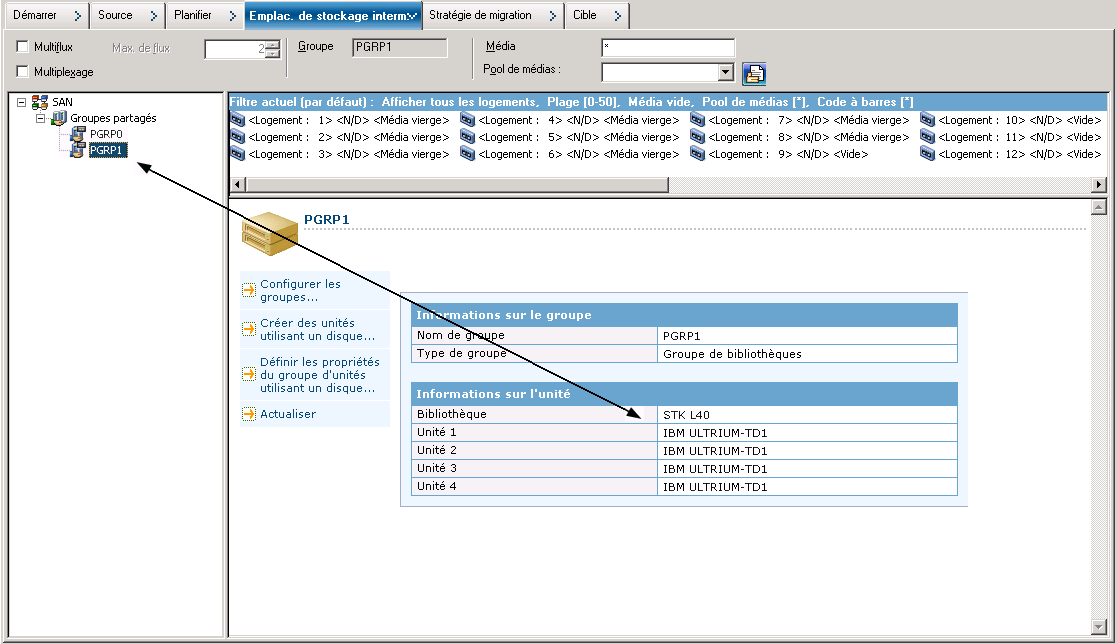The width and height of the screenshot is (1117, 644).
Task: Open the Pool de médias dropdown
Action: click(727, 72)
